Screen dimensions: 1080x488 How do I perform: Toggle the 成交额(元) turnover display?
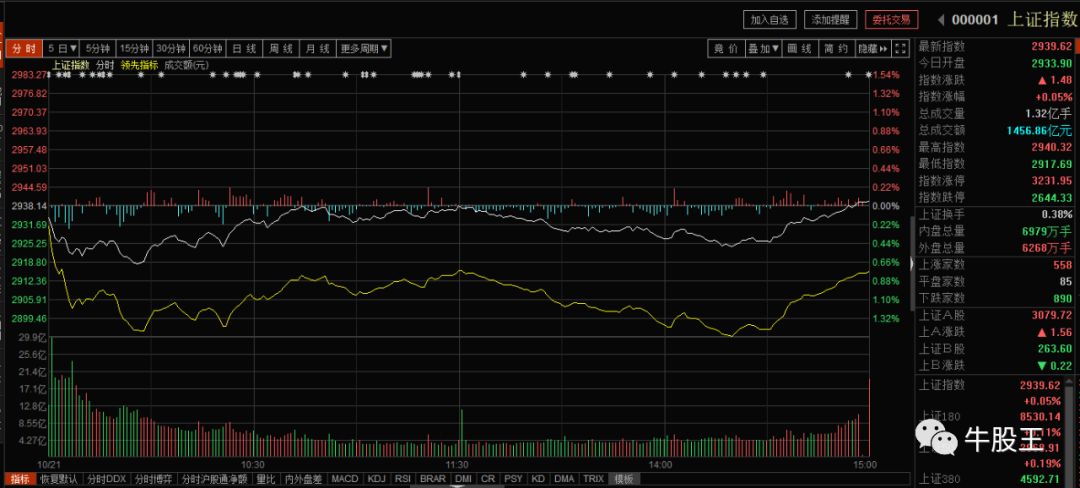point(185,65)
